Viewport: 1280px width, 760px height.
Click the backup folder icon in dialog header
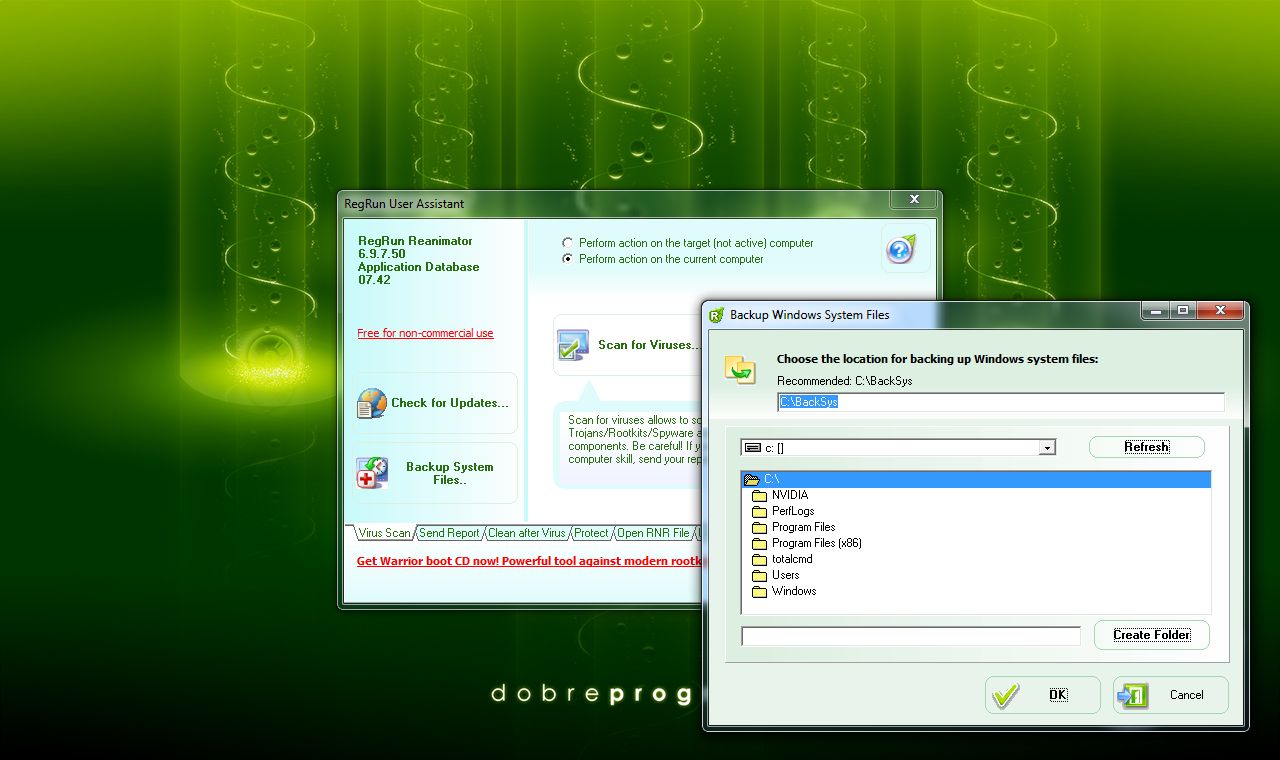(x=740, y=369)
